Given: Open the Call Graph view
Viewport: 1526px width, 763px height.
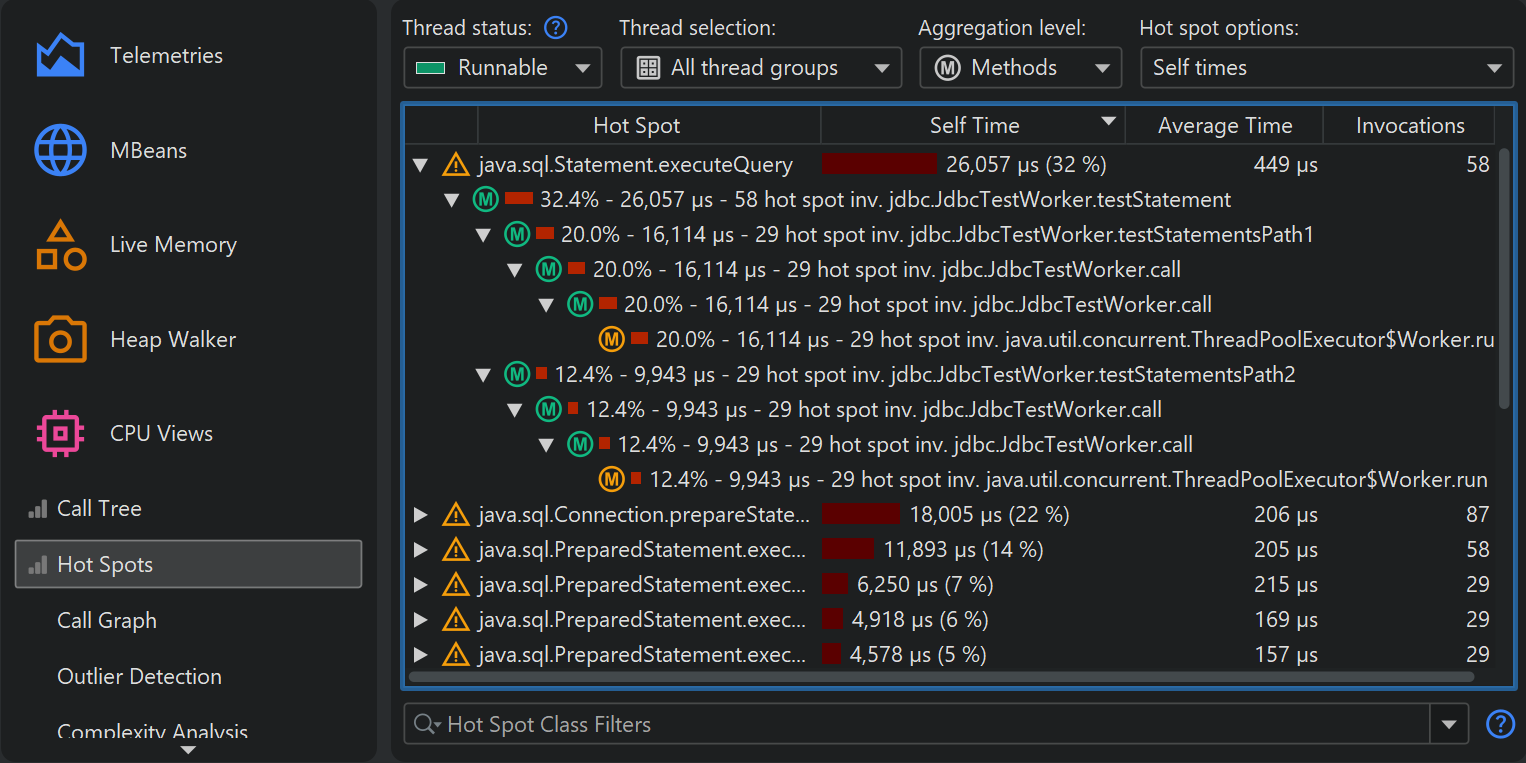Looking at the screenshot, I should (107, 621).
